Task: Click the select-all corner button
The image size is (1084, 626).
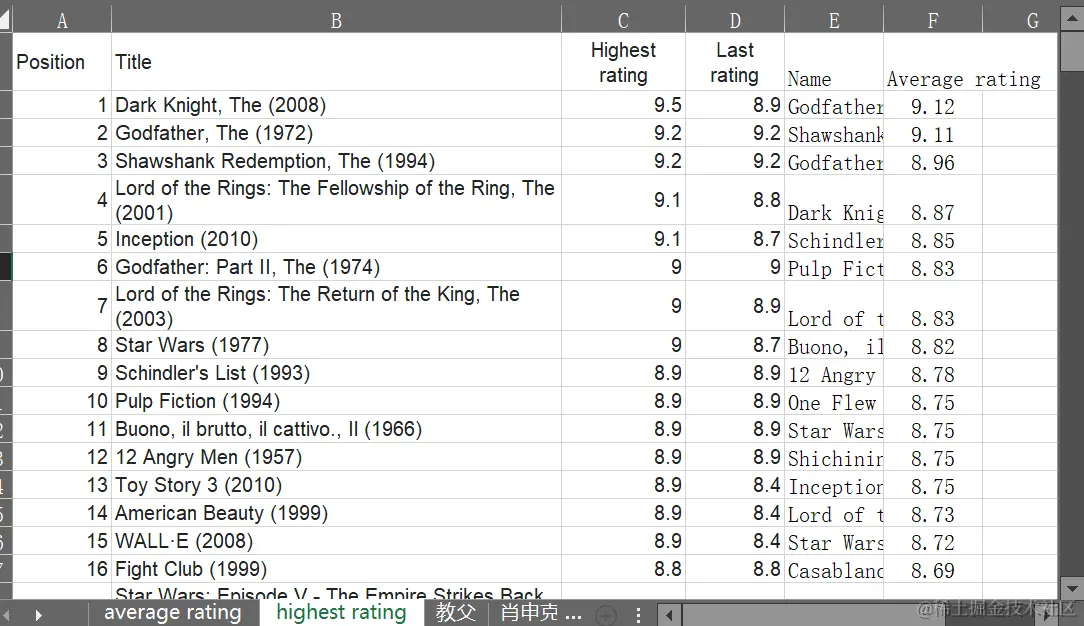Action: (6, 20)
